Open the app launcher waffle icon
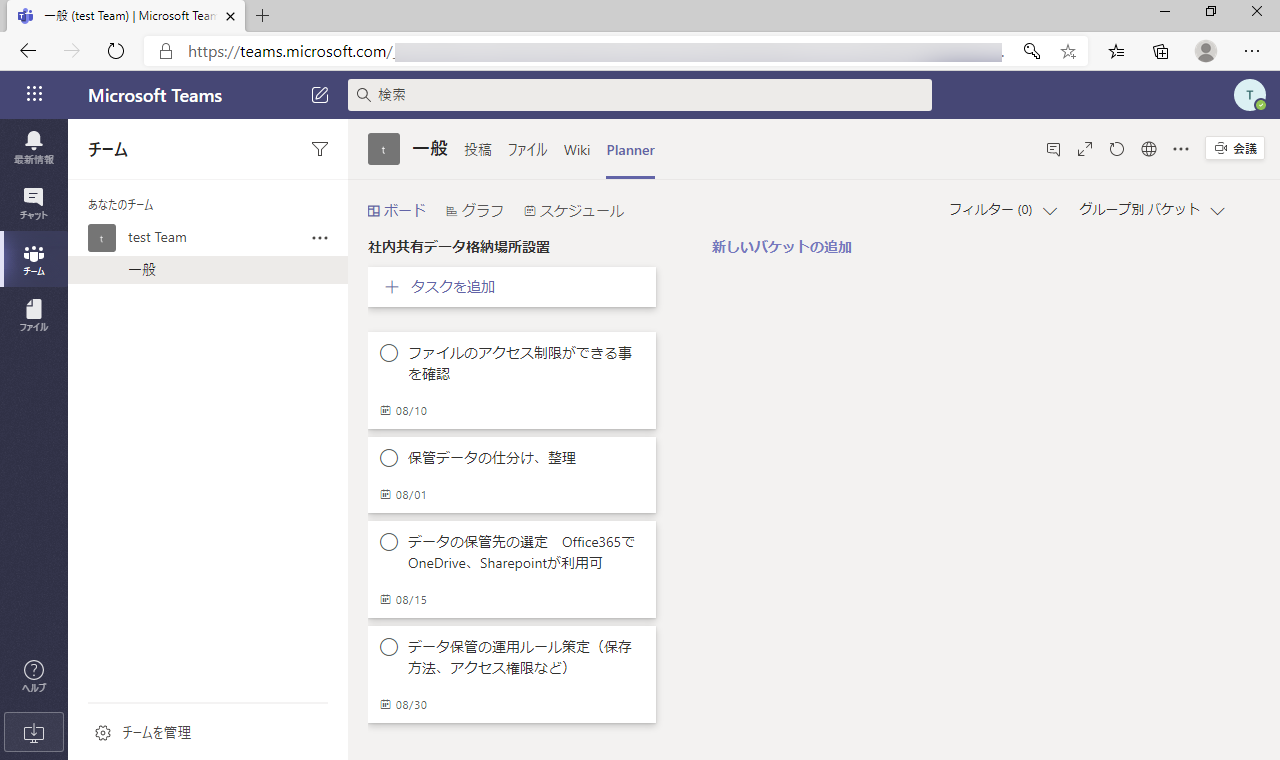 34,94
